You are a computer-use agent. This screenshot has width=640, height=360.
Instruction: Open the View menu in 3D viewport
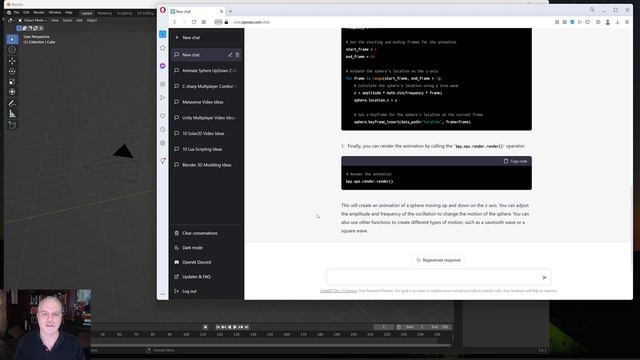click(x=55, y=20)
